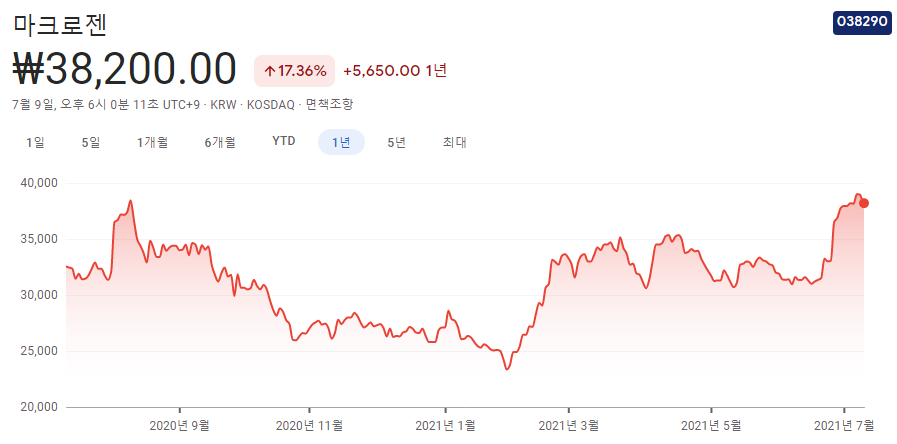Show the 최대 range tab

(454, 142)
